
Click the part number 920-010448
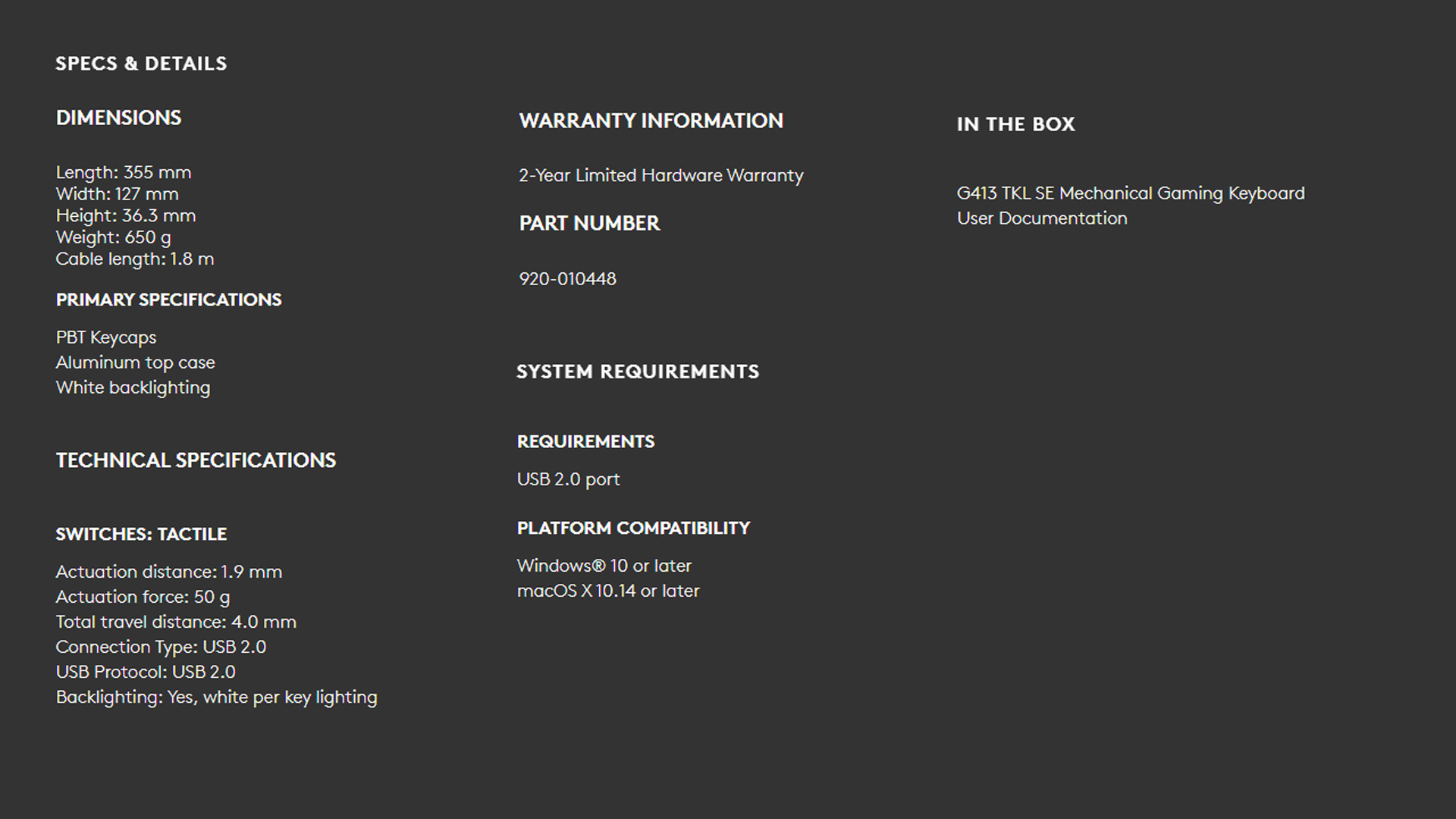pos(568,279)
